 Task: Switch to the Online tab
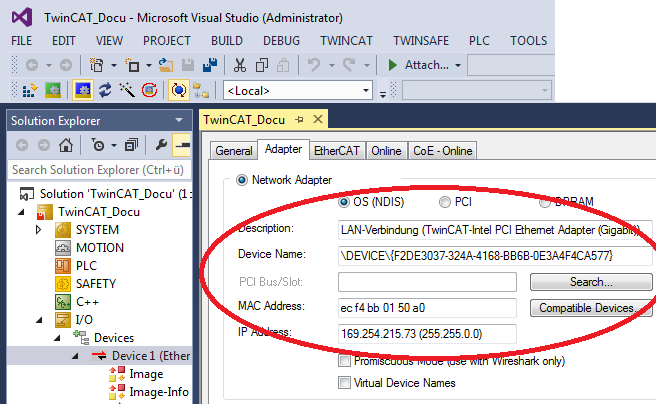[x=386, y=151]
